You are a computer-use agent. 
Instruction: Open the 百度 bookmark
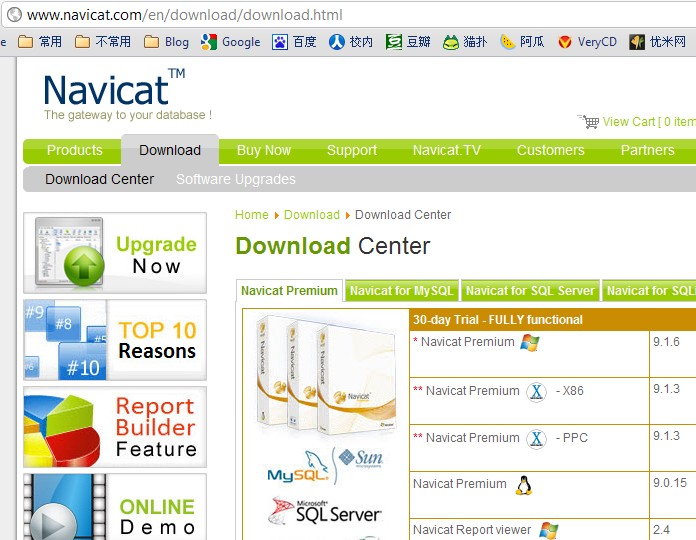click(x=294, y=42)
